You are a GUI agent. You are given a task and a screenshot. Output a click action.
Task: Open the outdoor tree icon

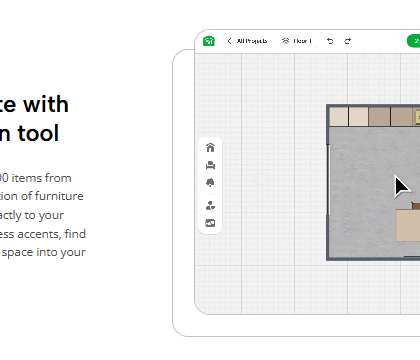tap(210, 183)
